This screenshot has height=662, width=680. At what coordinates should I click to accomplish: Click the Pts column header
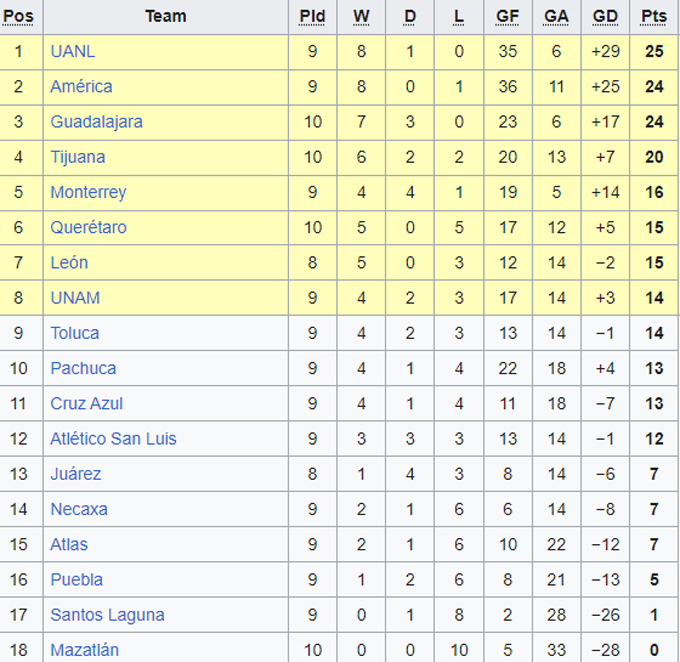(654, 16)
